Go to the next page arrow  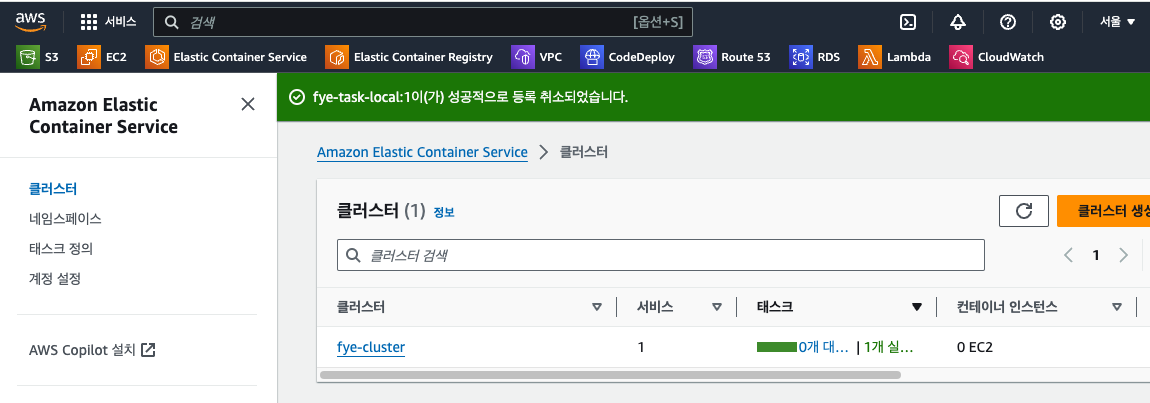pyautogui.click(x=1123, y=255)
